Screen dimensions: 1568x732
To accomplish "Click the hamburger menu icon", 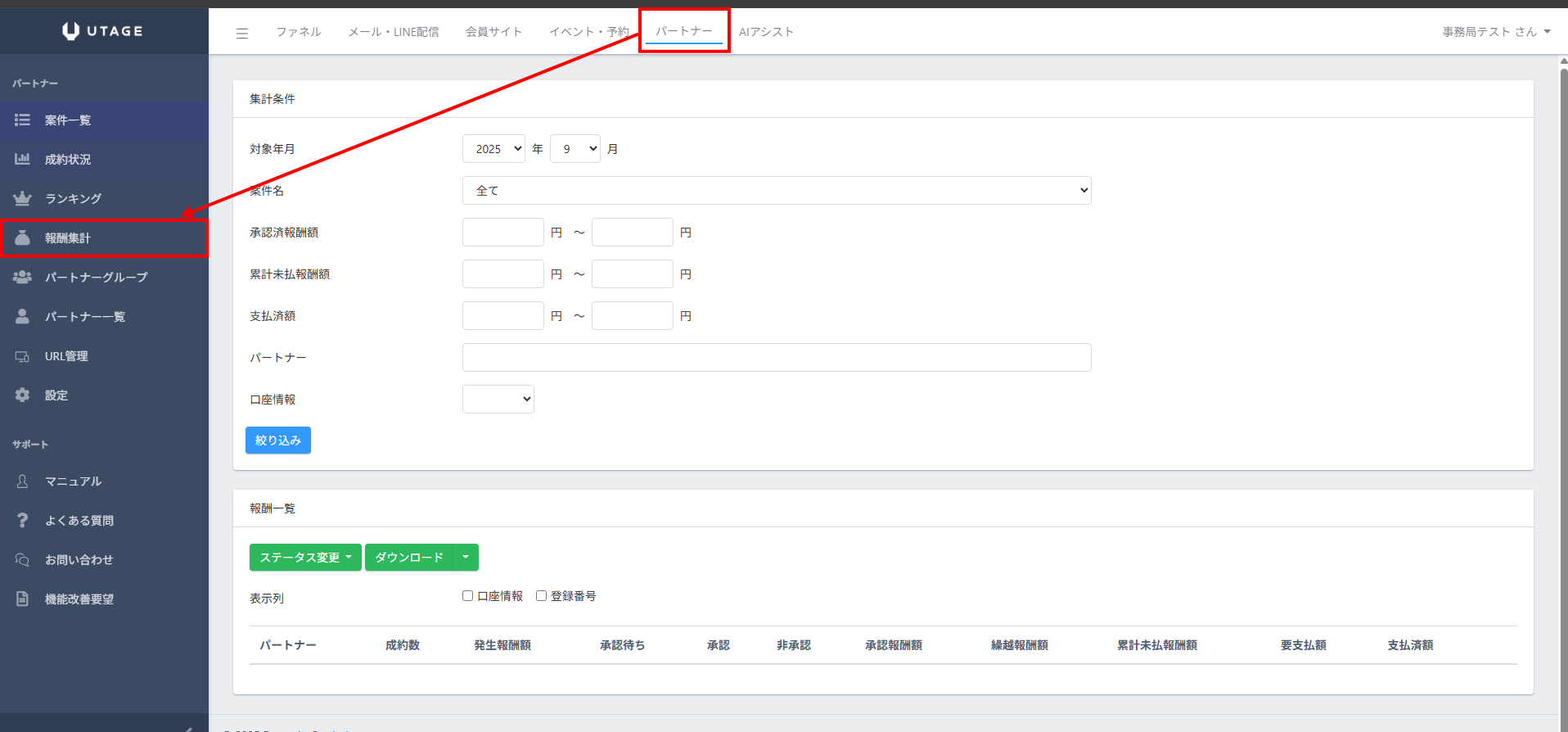I will [x=241, y=34].
